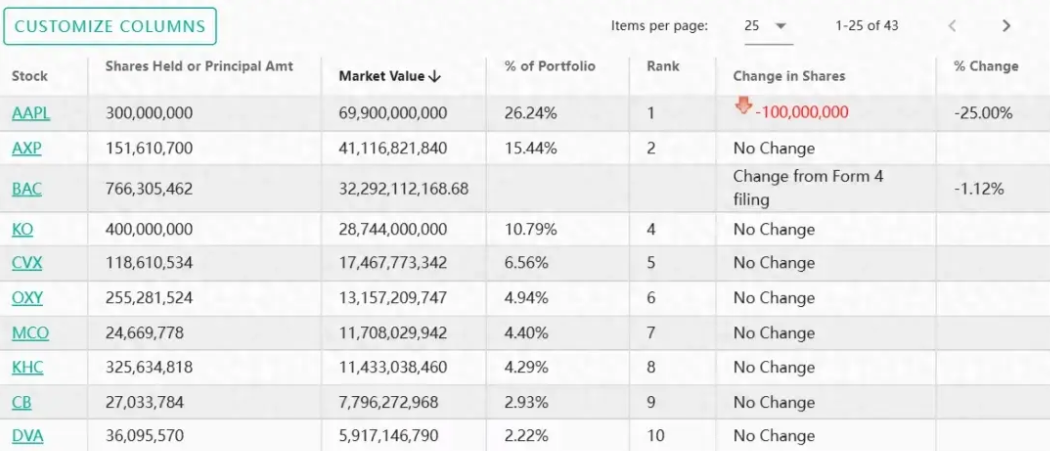The width and height of the screenshot is (1050, 451).
Task: Select KO market value 28,744,000,000
Action: pos(392,230)
